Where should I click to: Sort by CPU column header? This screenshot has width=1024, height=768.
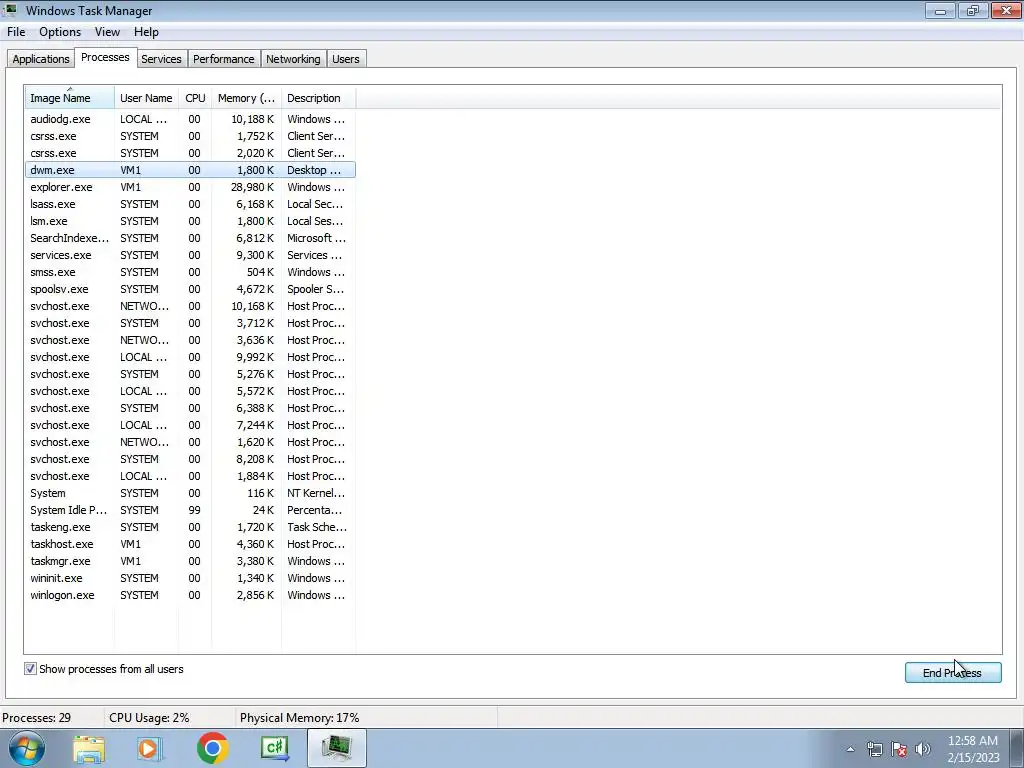point(195,98)
